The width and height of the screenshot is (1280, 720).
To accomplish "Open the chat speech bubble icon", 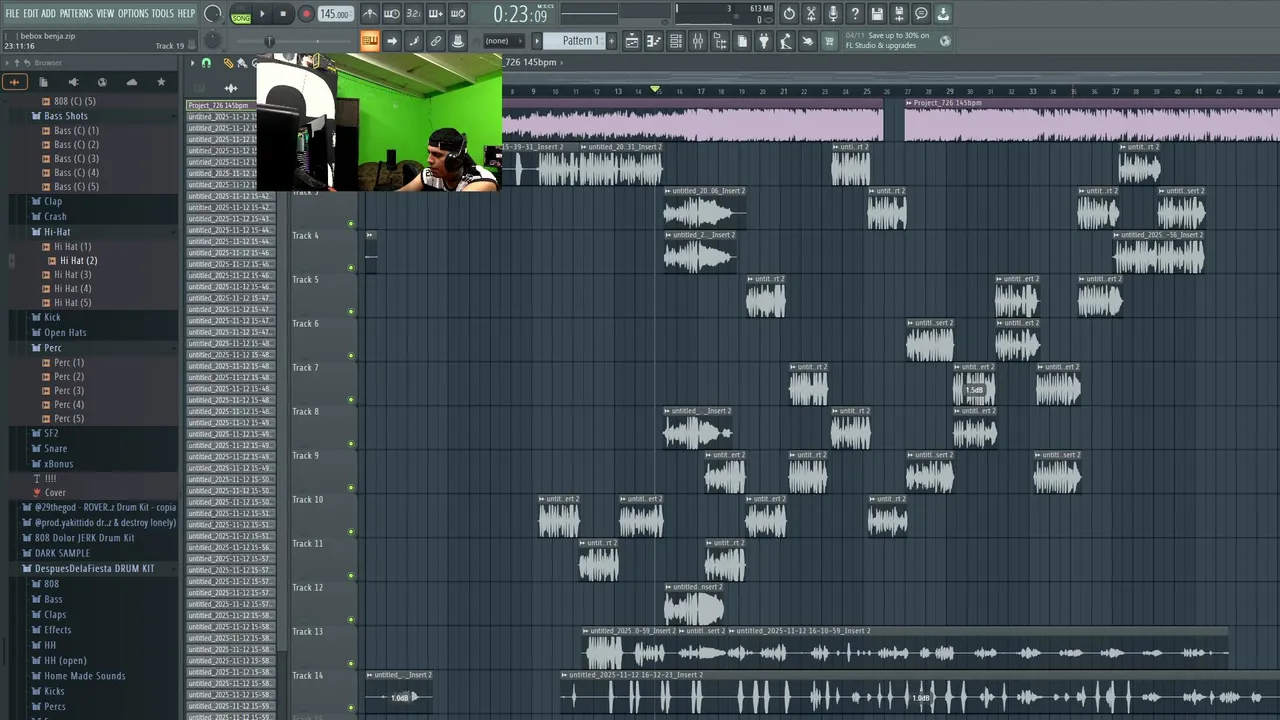I will pyautogui.click(x=921, y=14).
